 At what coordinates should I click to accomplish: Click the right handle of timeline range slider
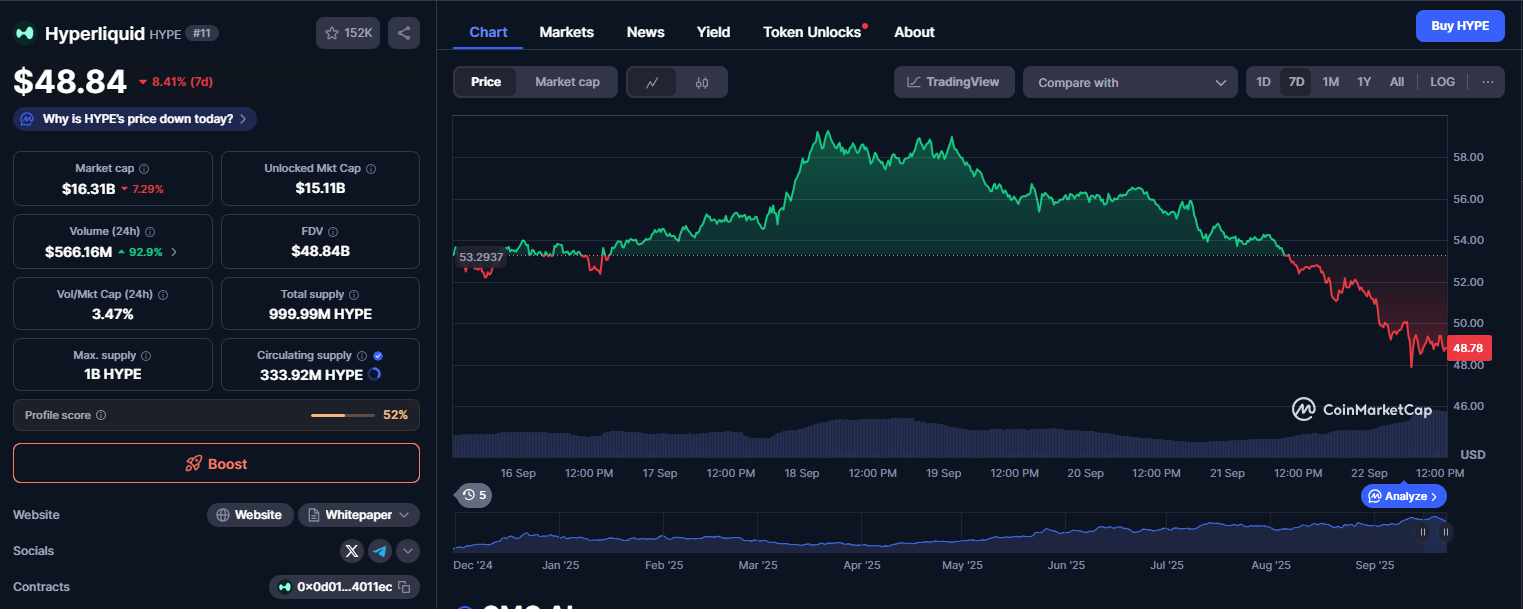click(1443, 533)
